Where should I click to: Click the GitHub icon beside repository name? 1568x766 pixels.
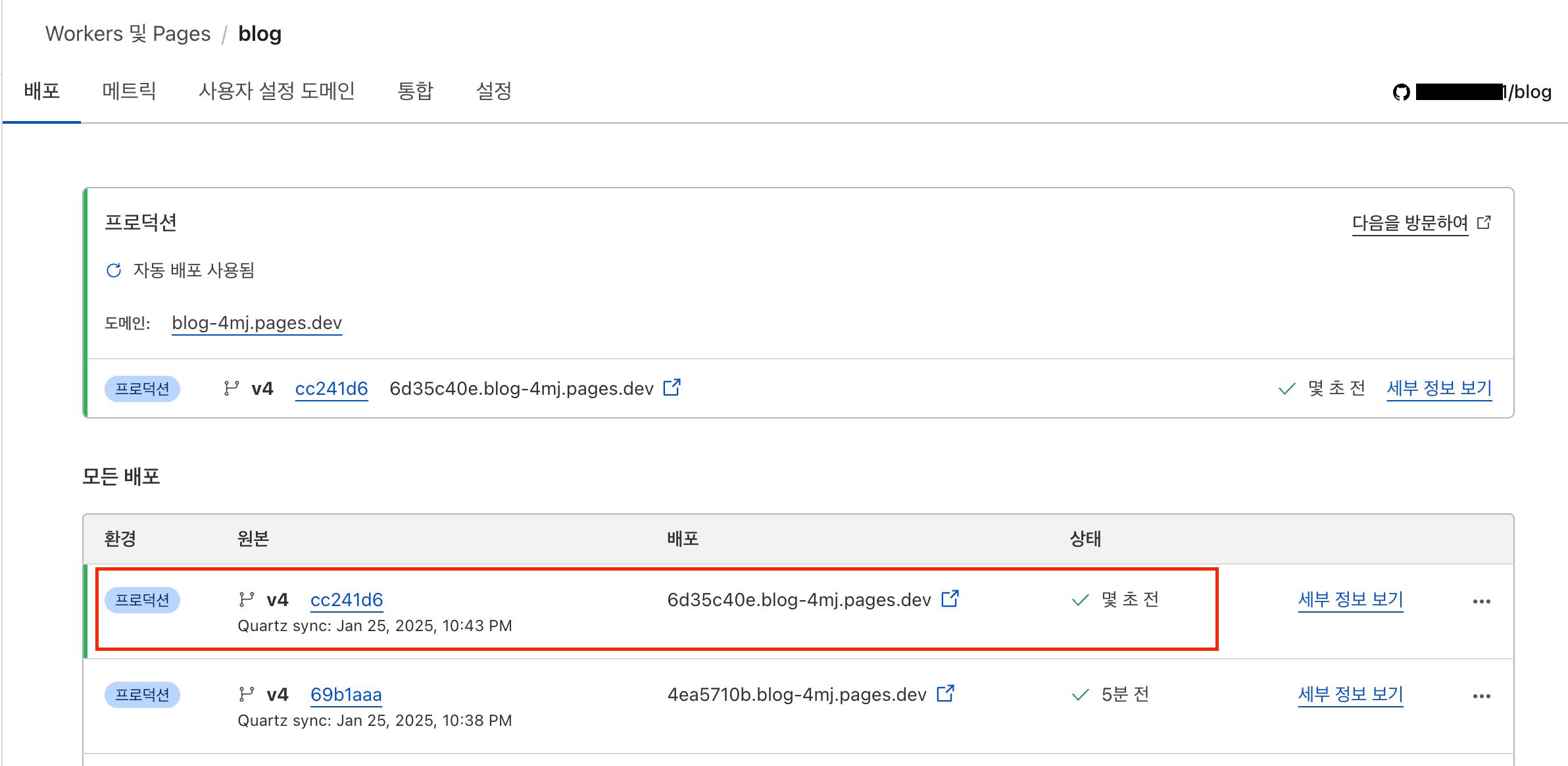pyautogui.click(x=1402, y=92)
